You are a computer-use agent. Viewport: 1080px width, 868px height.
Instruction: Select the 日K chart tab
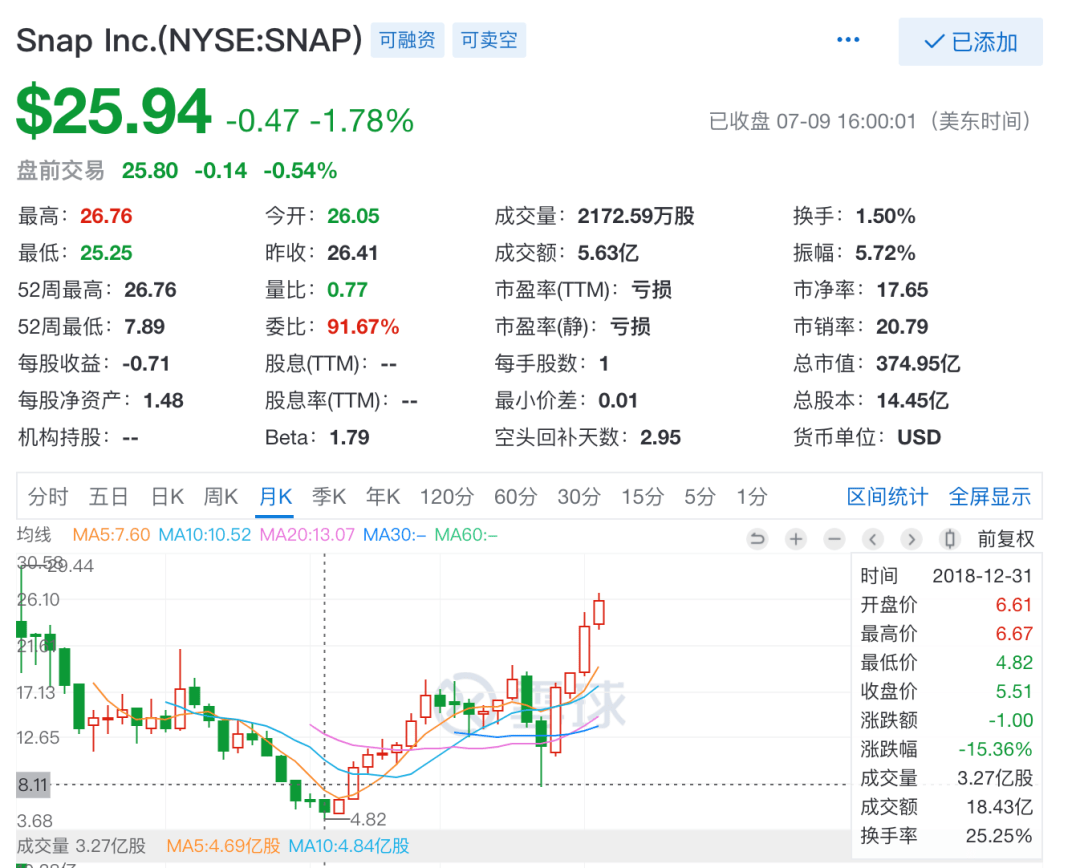coord(167,497)
